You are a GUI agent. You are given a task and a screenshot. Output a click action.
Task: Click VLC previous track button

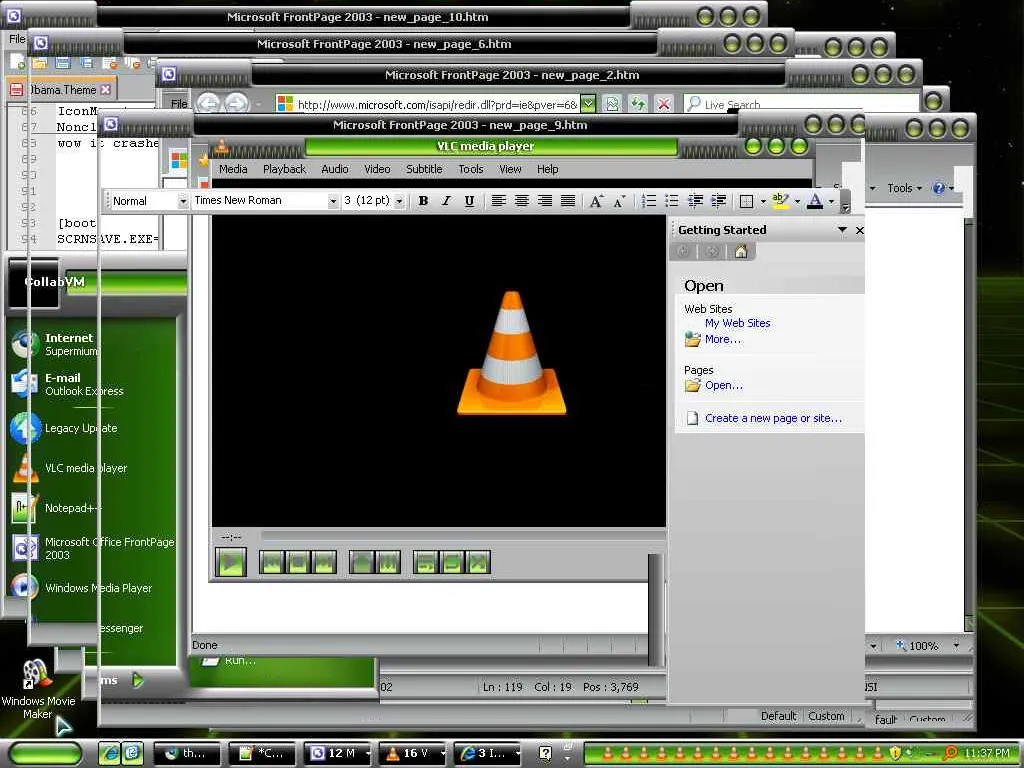point(272,562)
